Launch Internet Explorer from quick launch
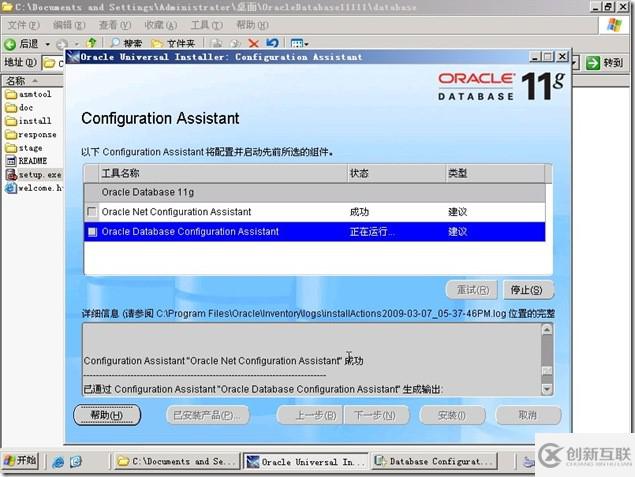 click(58, 462)
